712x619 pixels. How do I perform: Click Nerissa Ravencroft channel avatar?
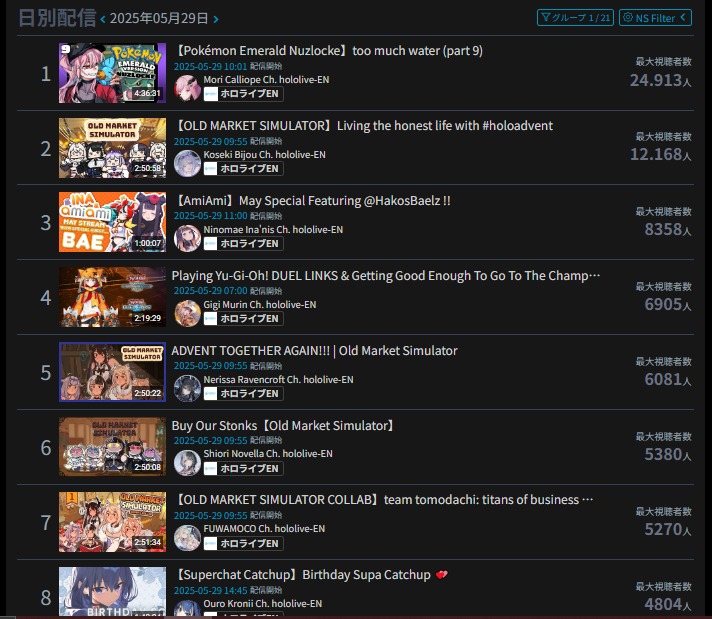point(187,387)
